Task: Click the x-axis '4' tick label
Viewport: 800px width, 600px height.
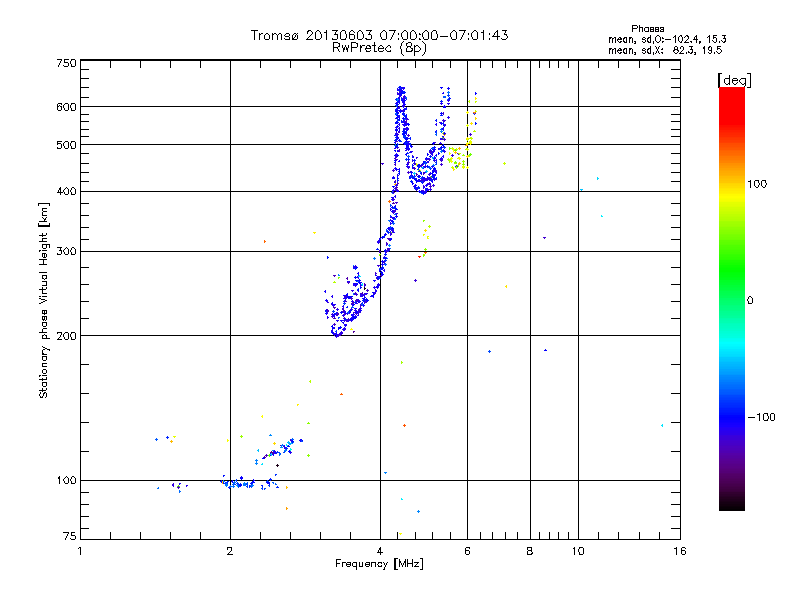Action: pyautogui.click(x=380, y=551)
